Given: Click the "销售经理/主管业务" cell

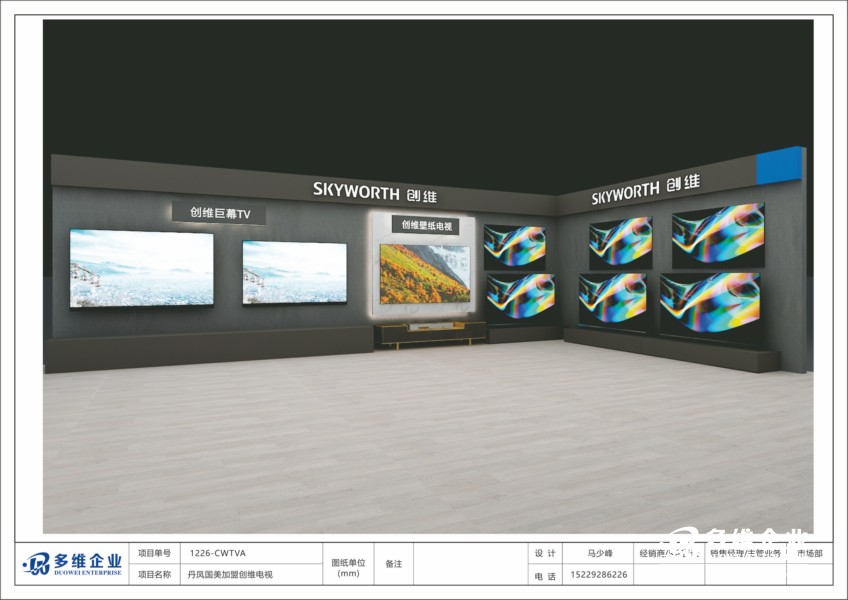Looking at the screenshot, I should click(x=746, y=553).
